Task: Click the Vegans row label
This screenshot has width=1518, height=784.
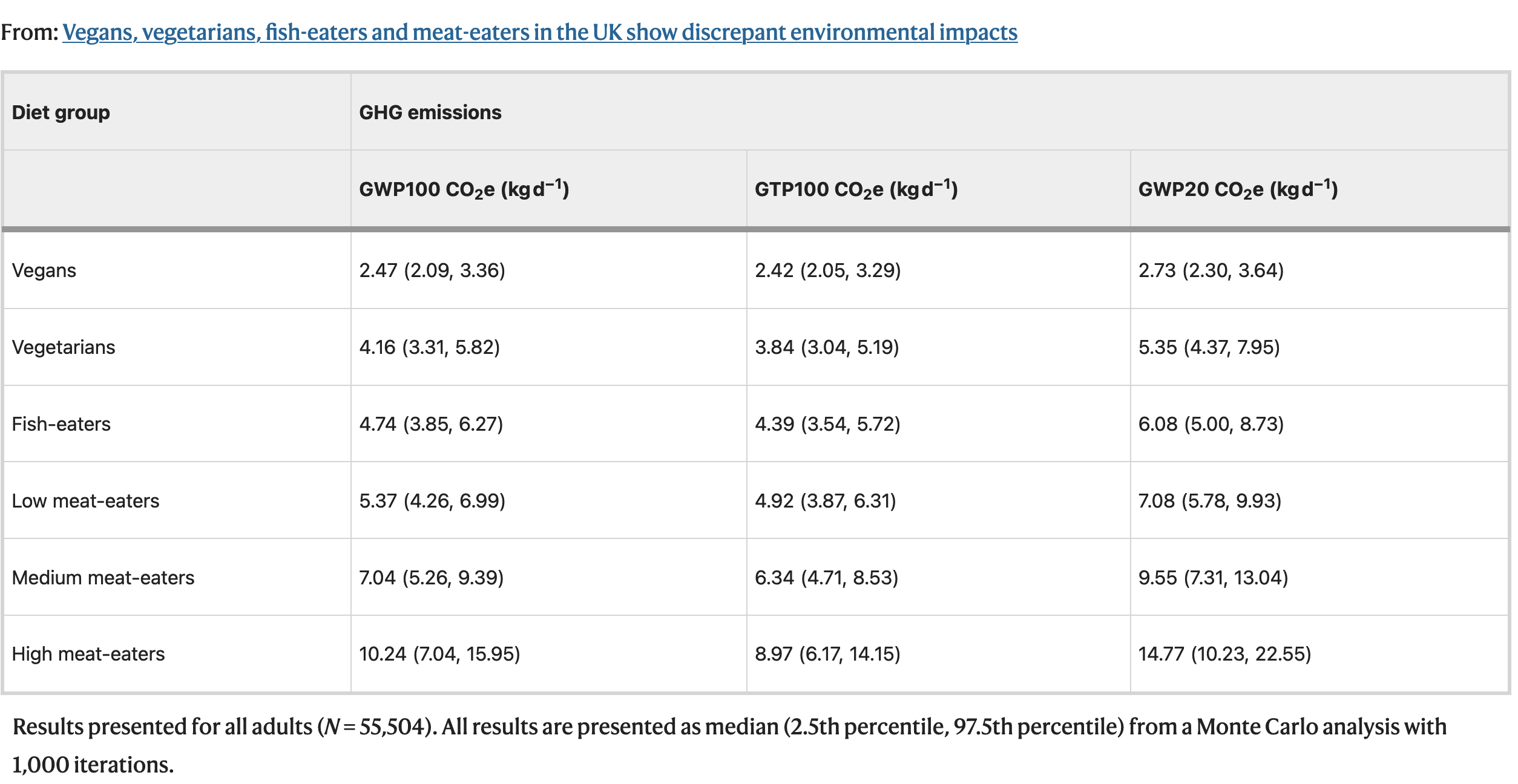Action: pos(44,270)
